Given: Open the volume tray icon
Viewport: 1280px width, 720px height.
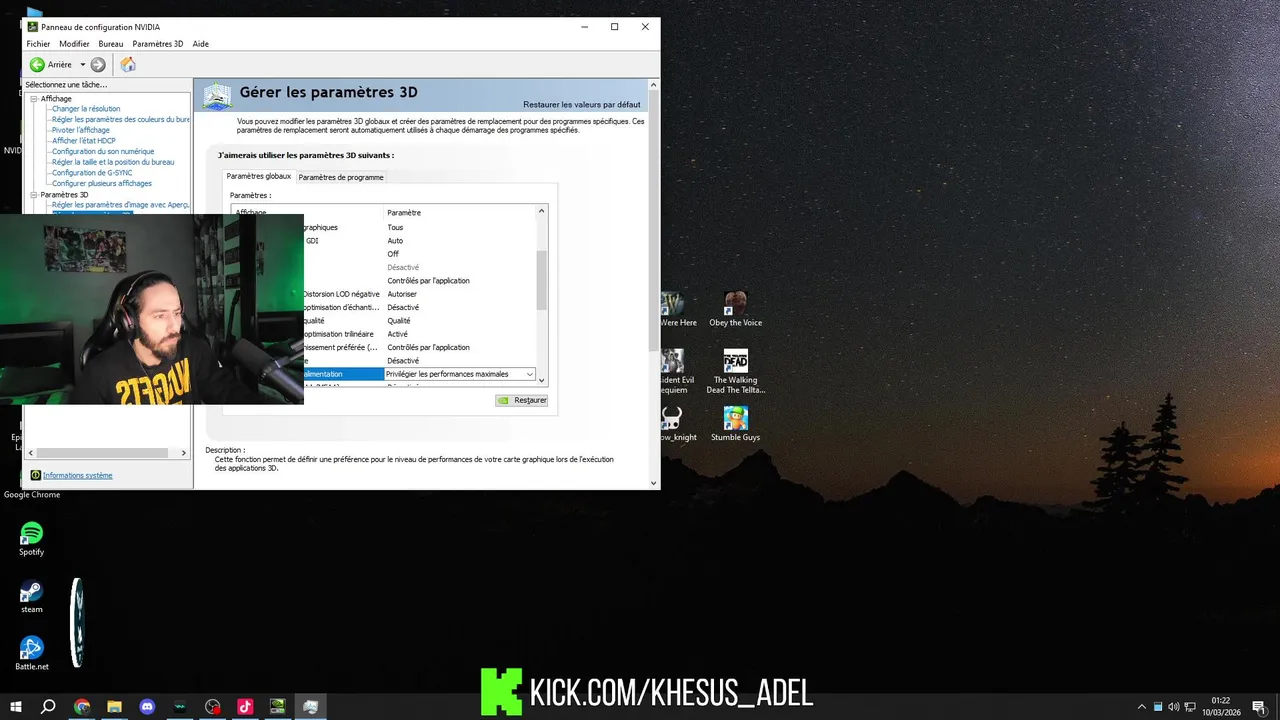Looking at the screenshot, I should pos(1174,707).
